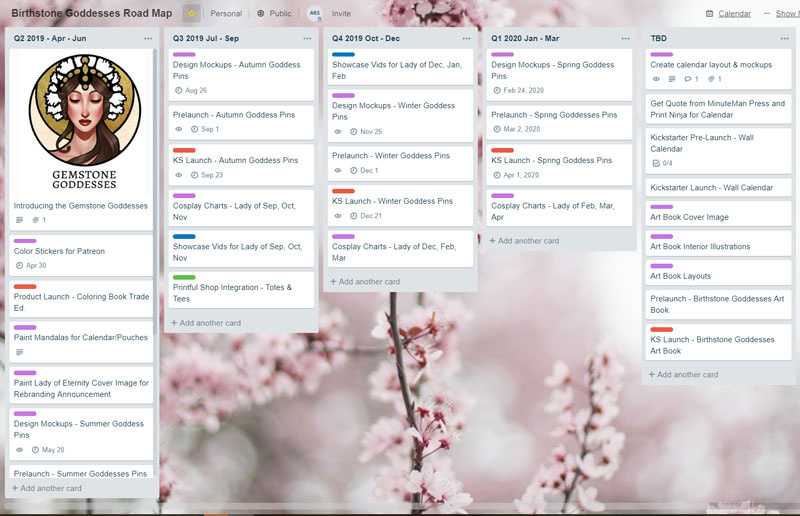Click the globe icon beside Public
800x516 pixels.
[x=261, y=14]
